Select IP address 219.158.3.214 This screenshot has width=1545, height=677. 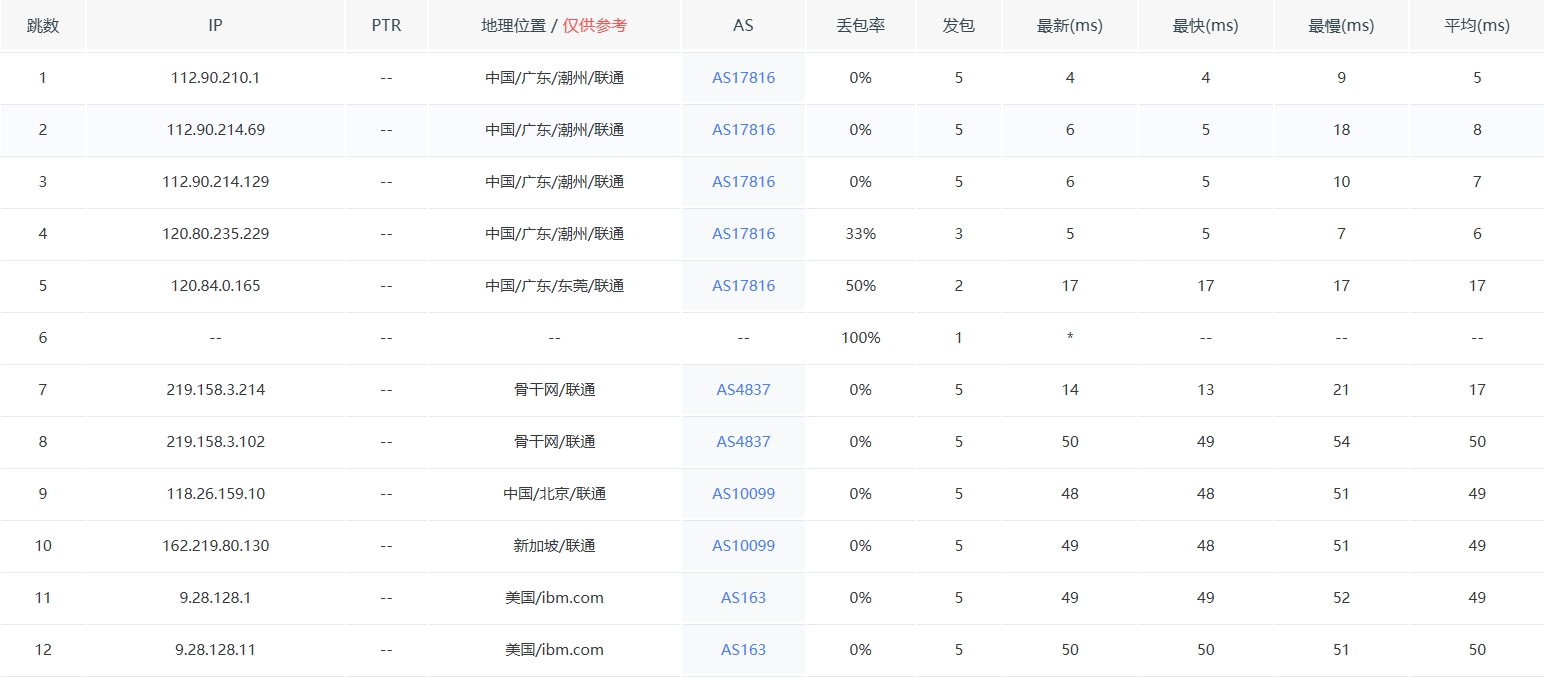coord(215,389)
